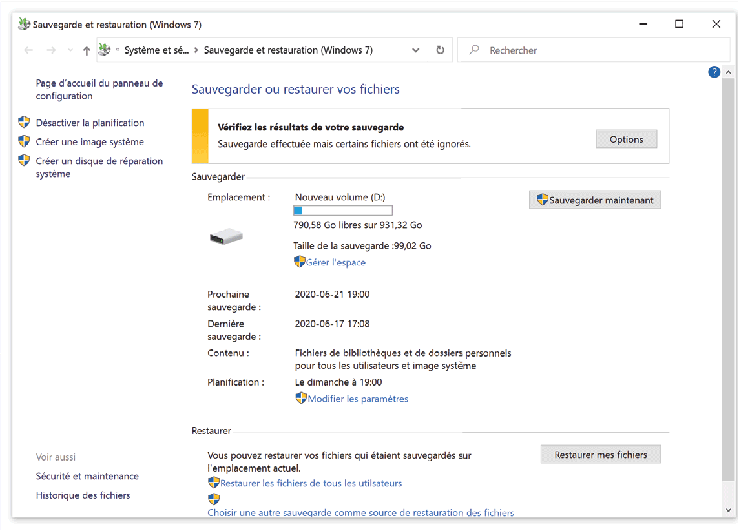Image resolution: width=750 pixels, height=531 pixels.
Task: Open 'Créer un disque de réparation système'
Action: tap(99, 167)
